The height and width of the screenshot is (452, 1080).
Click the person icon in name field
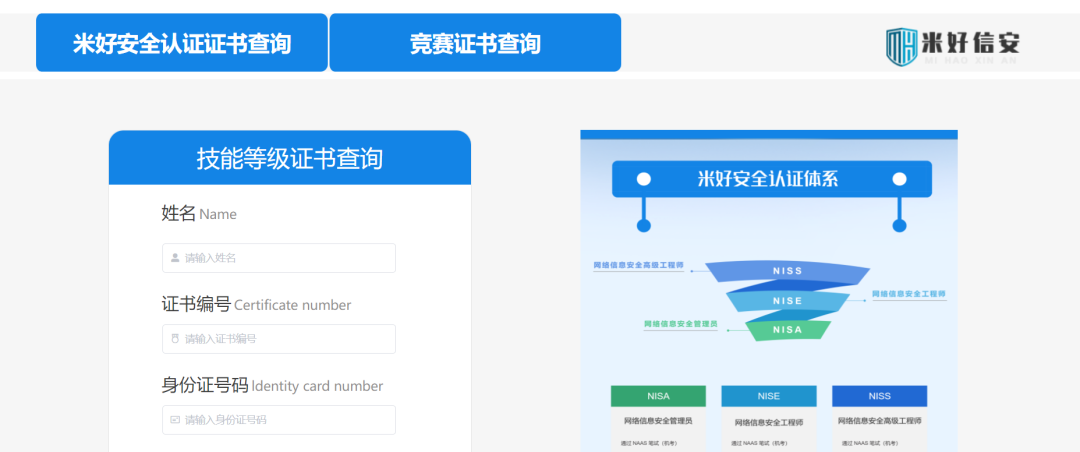175,258
